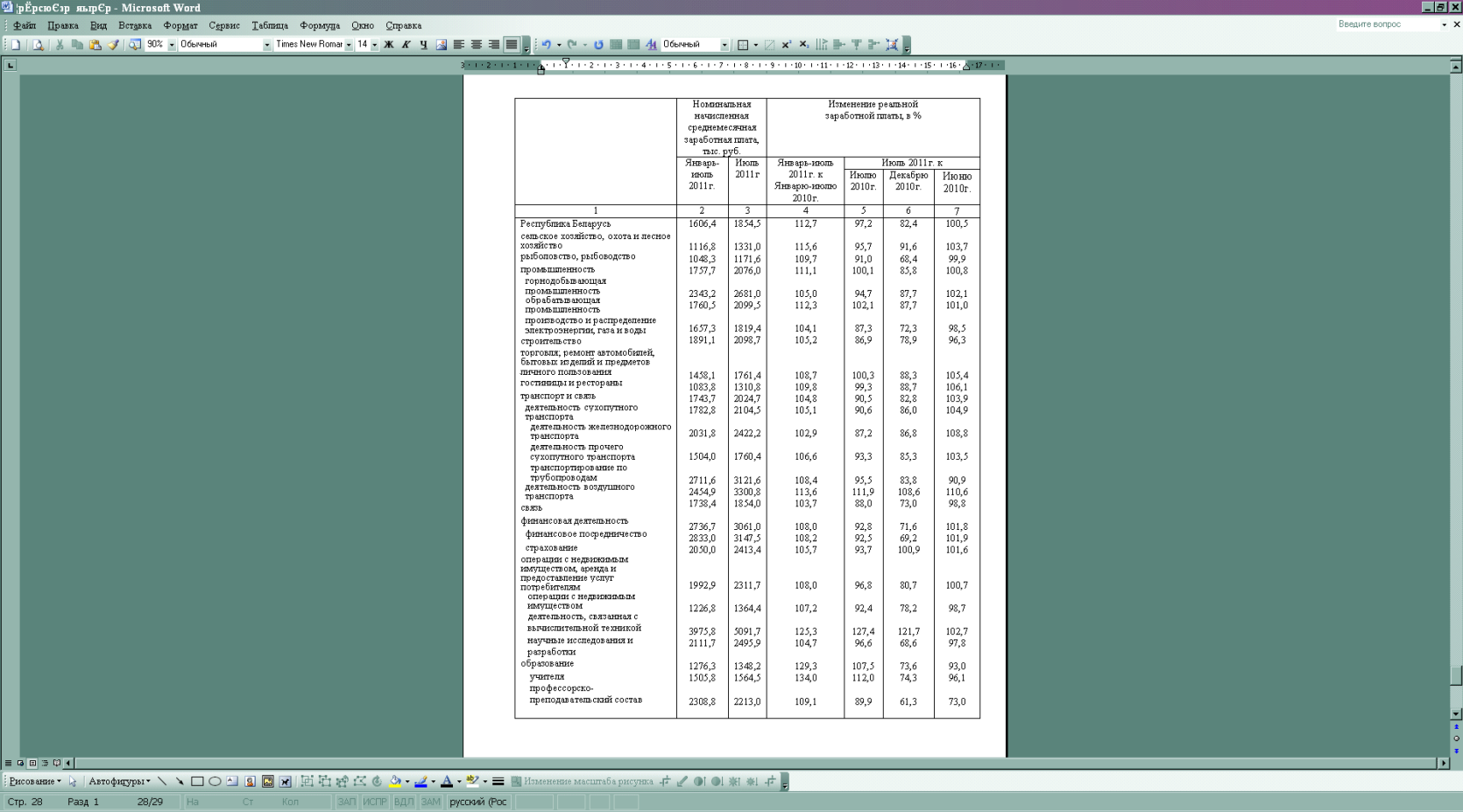
Task: Open the Формат menu
Action: pyautogui.click(x=180, y=25)
